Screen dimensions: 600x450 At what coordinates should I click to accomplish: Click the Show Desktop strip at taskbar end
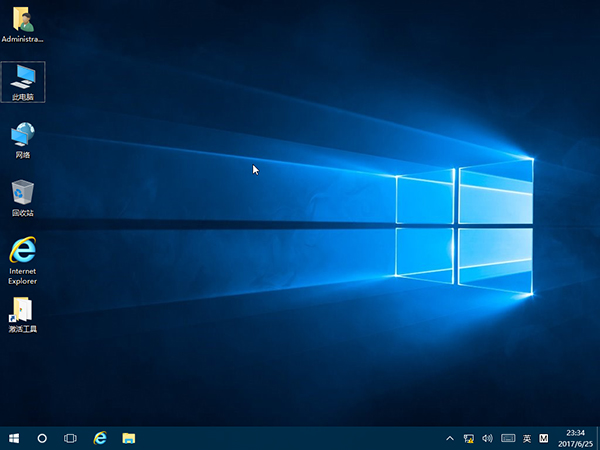pos(598,438)
